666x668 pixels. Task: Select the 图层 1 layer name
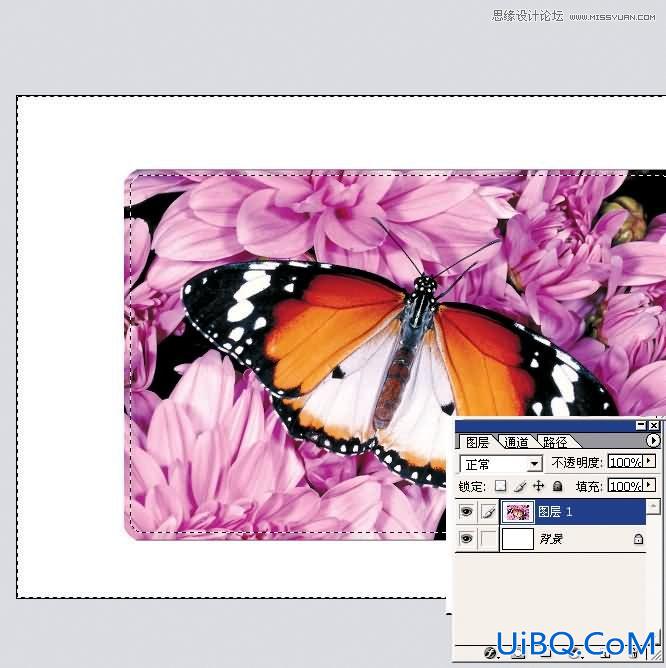(x=555, y=512)
